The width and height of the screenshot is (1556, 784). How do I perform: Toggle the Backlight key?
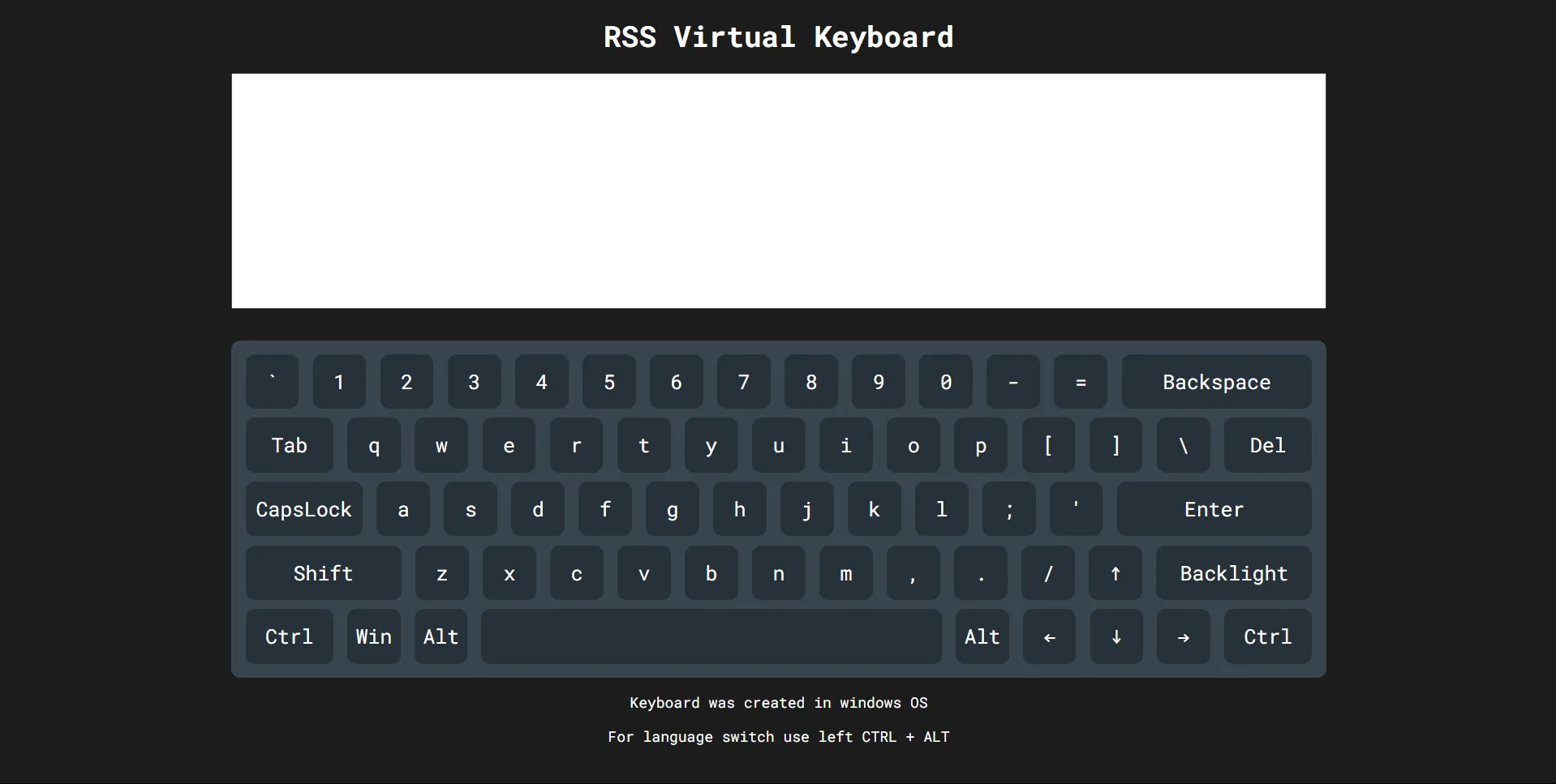(x=1233, y=573)
